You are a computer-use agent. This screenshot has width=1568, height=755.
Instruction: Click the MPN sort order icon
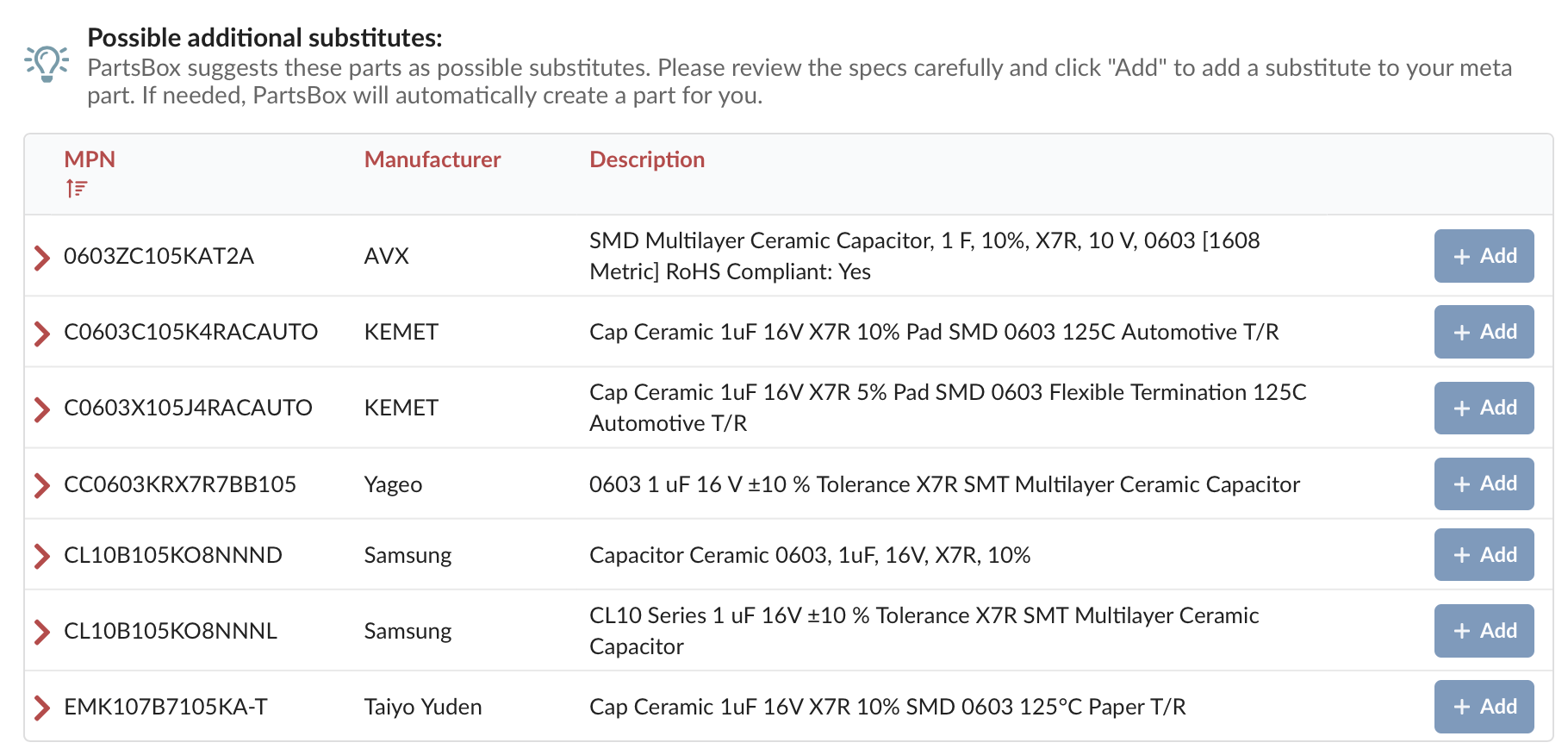[77, 188]
